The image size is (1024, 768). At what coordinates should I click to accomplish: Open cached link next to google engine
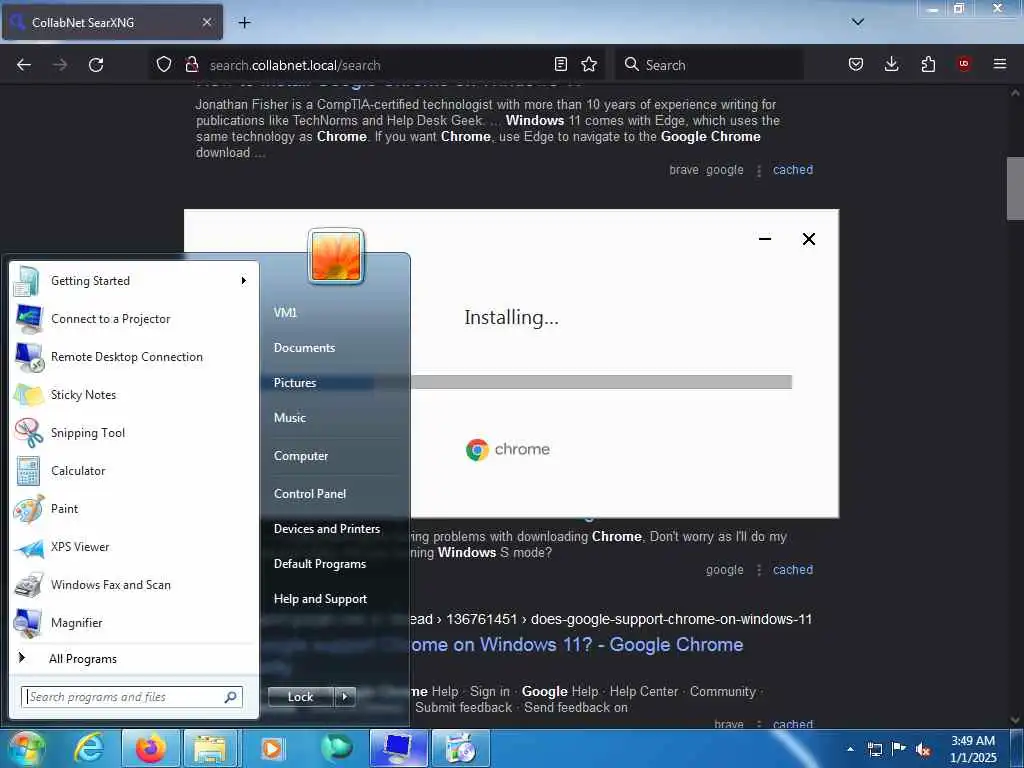click(793, 569)
